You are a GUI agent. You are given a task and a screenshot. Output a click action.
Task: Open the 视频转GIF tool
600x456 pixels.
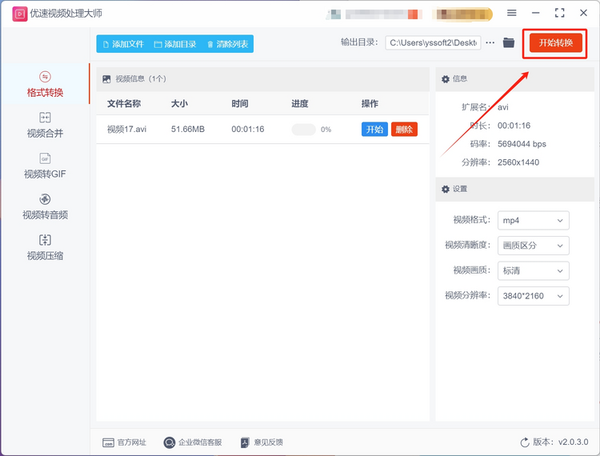[x=45, y=166]
